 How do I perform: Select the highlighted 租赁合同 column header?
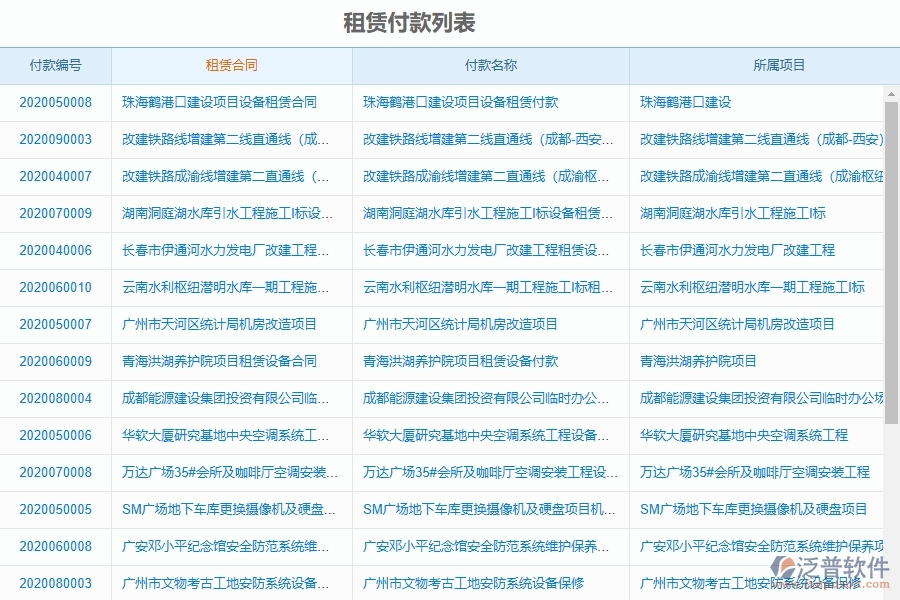230,65
